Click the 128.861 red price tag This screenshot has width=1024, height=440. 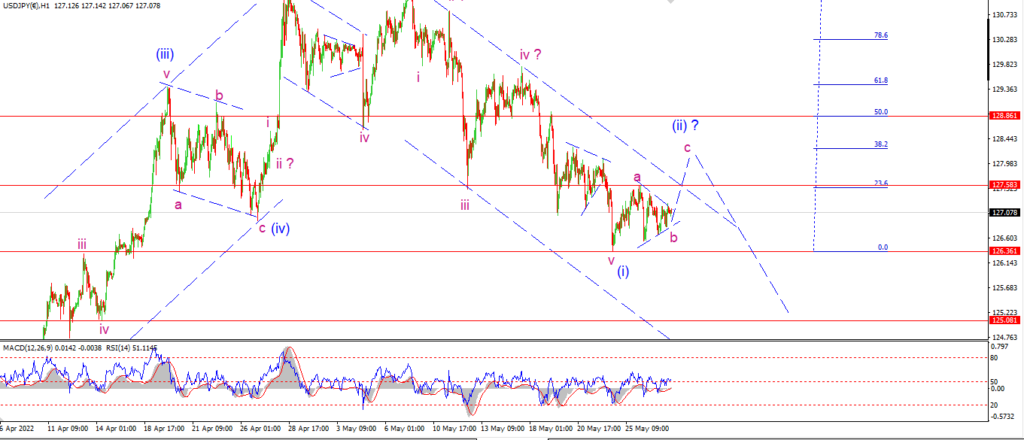click(1005, 115)
